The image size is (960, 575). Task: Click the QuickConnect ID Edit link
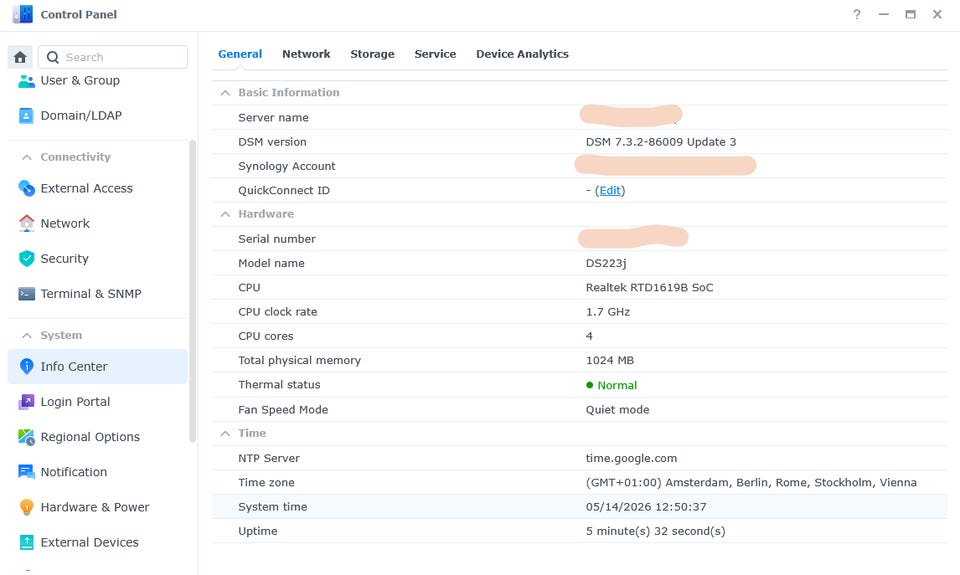tap(610, 190)
